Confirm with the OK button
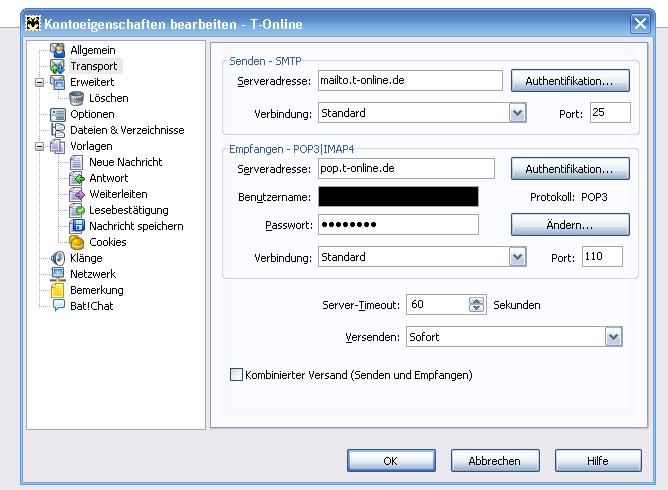 tap(391, 461)
